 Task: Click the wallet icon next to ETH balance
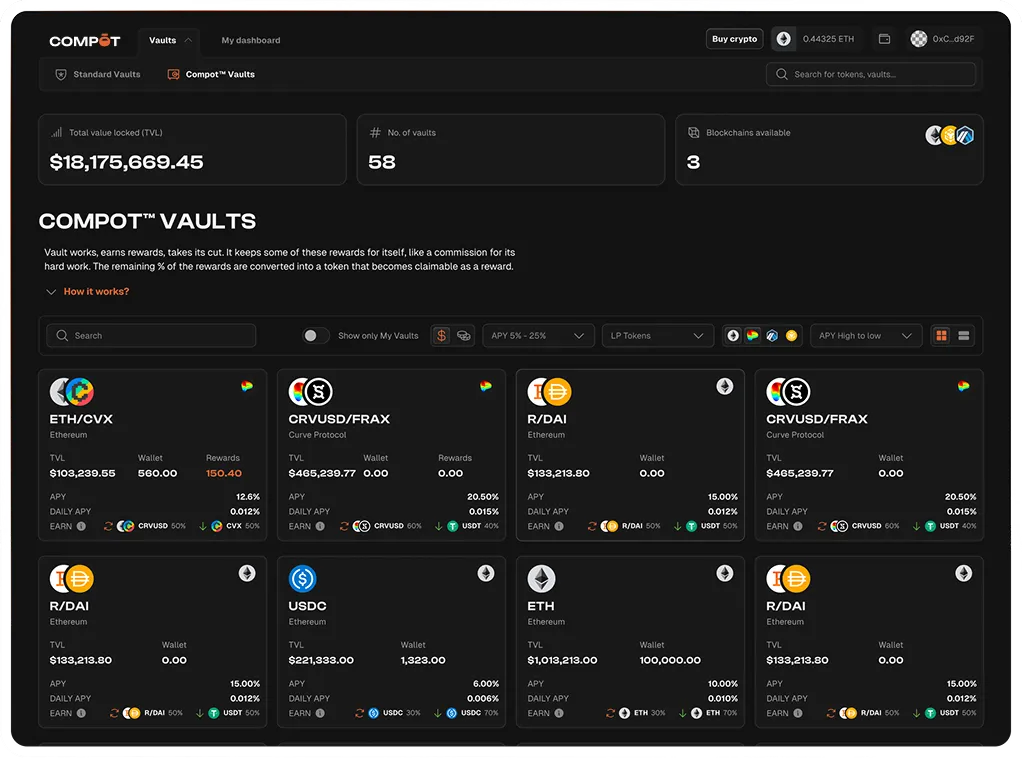coord(884,38)
